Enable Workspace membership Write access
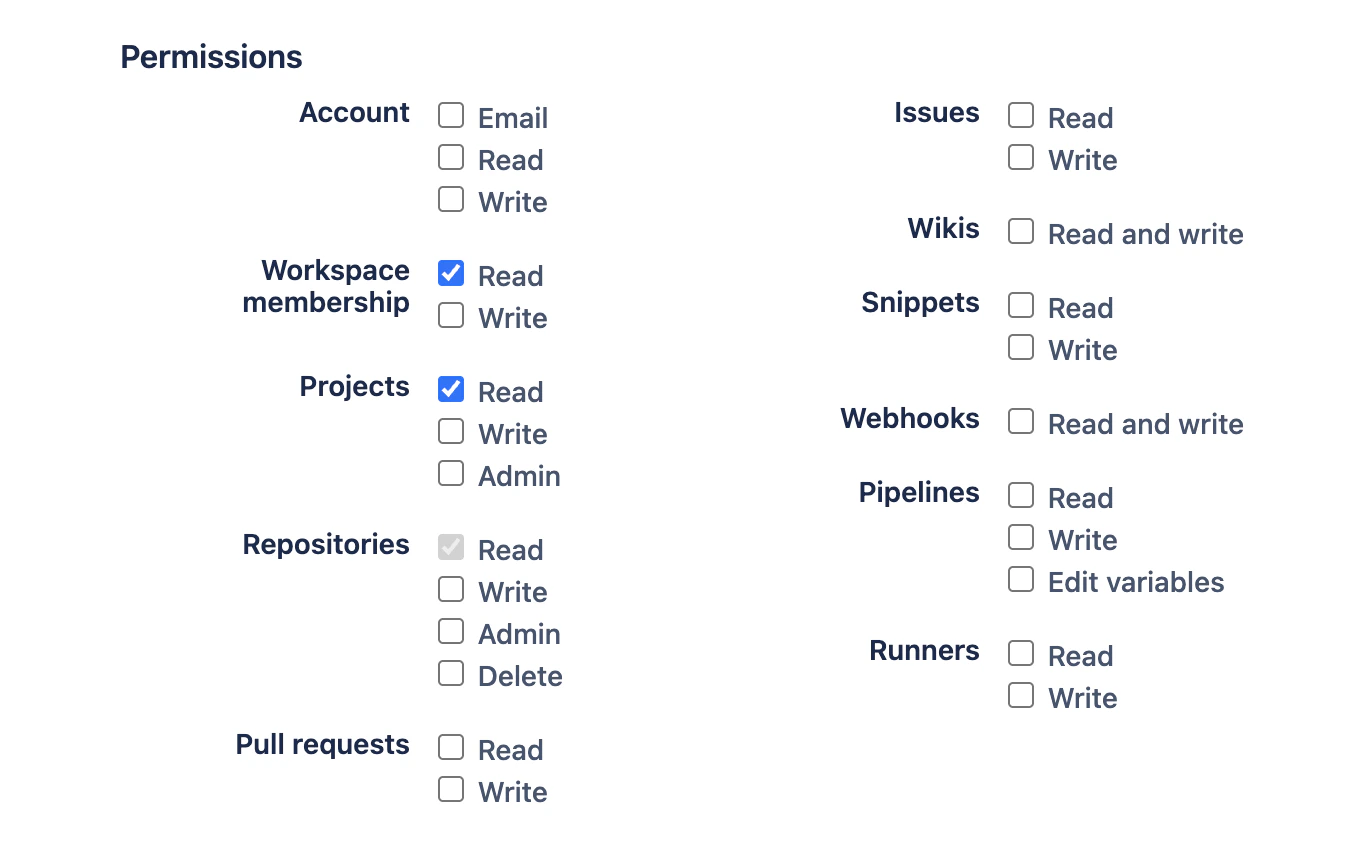The height and width of the screenshot is (854, 1358). (451, 315)
